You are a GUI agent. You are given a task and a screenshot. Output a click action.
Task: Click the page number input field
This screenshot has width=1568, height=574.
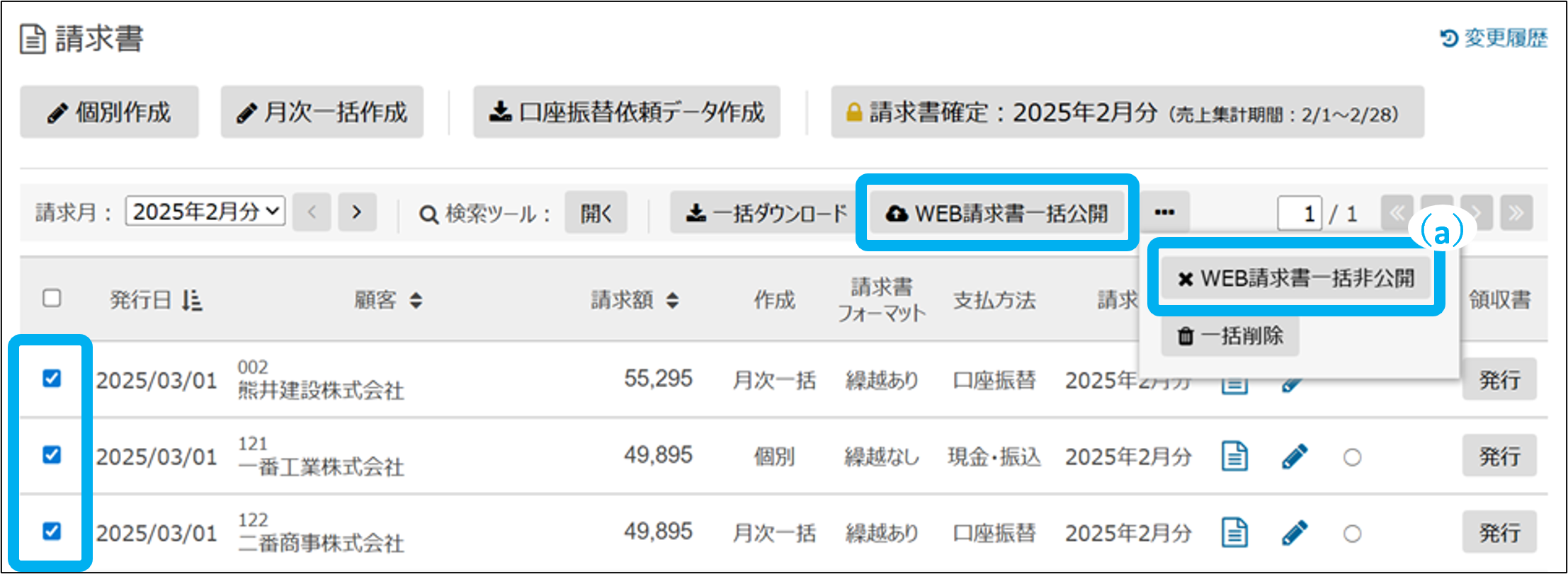click(x=1300, y=213)
